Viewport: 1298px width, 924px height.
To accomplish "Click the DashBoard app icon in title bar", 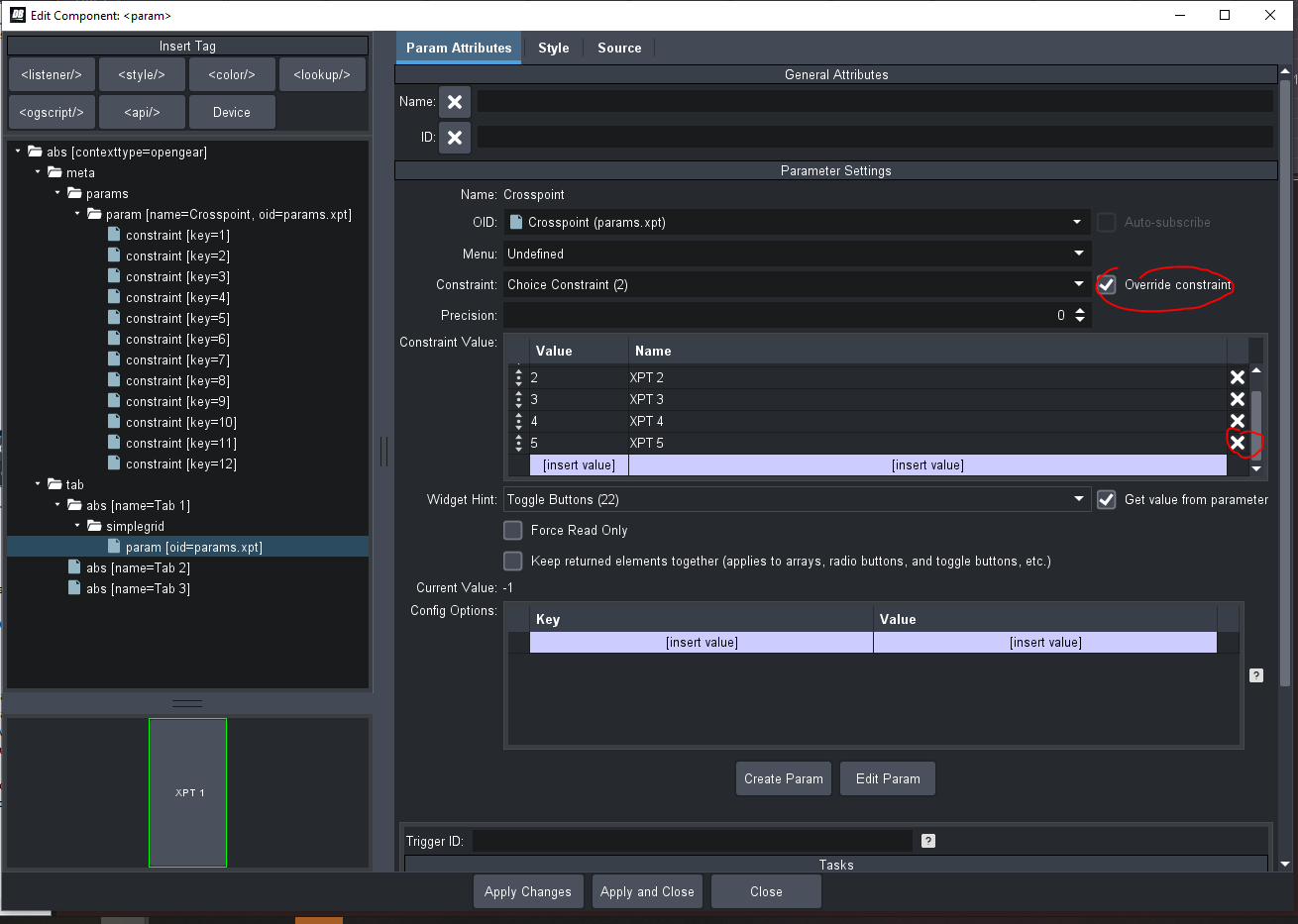I will pyautogui.click(x=17, y=15).
